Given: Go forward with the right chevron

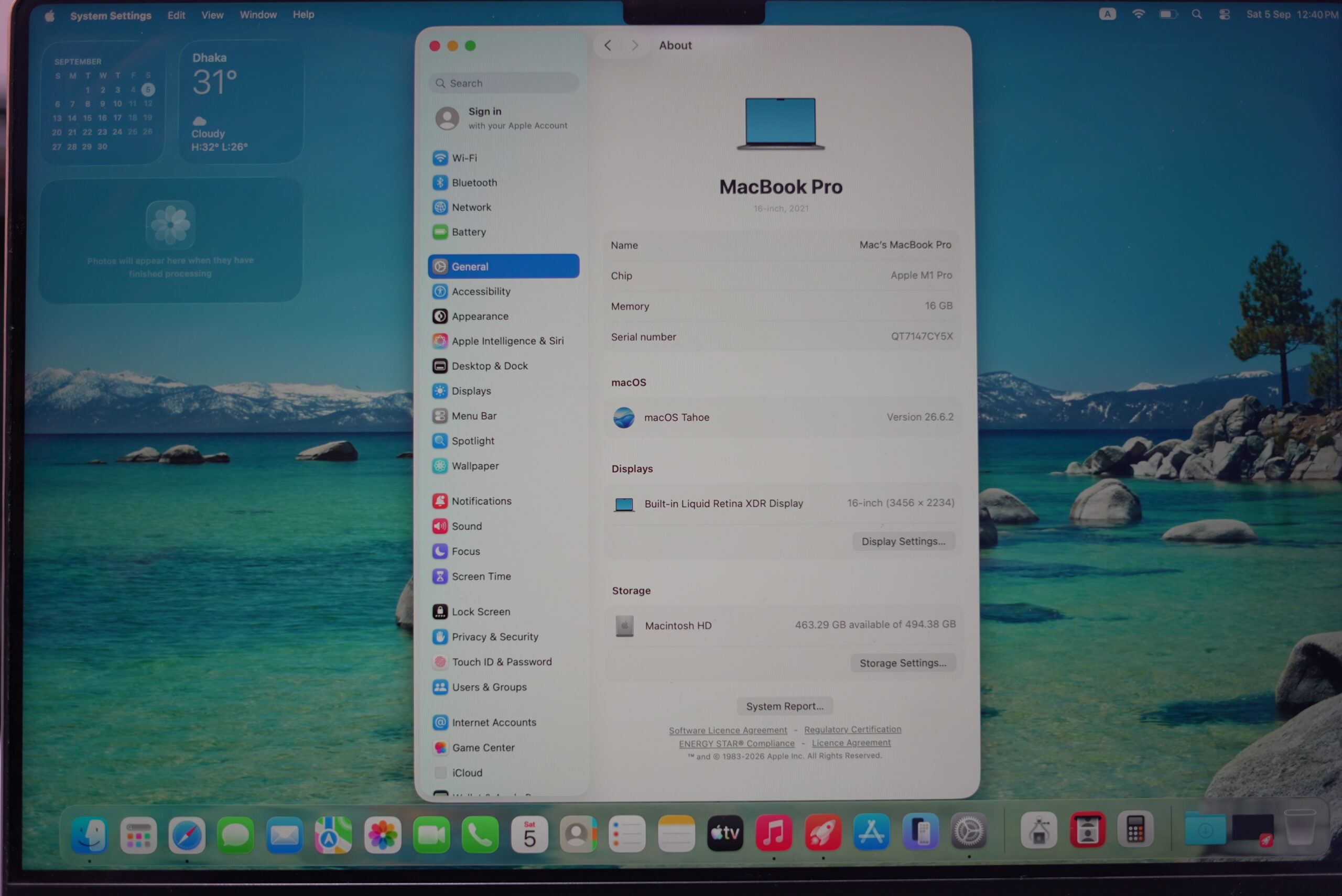Looking at the screenshot, I should (634, 45).
